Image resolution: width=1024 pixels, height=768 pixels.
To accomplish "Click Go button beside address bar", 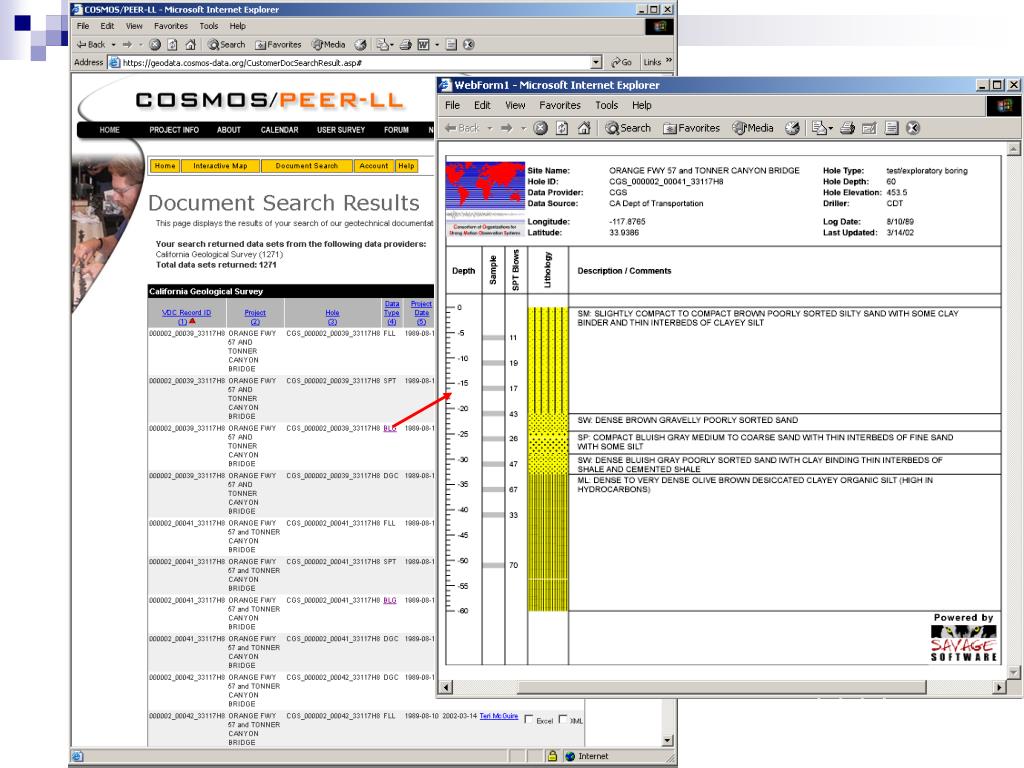I will click(621, 62).
